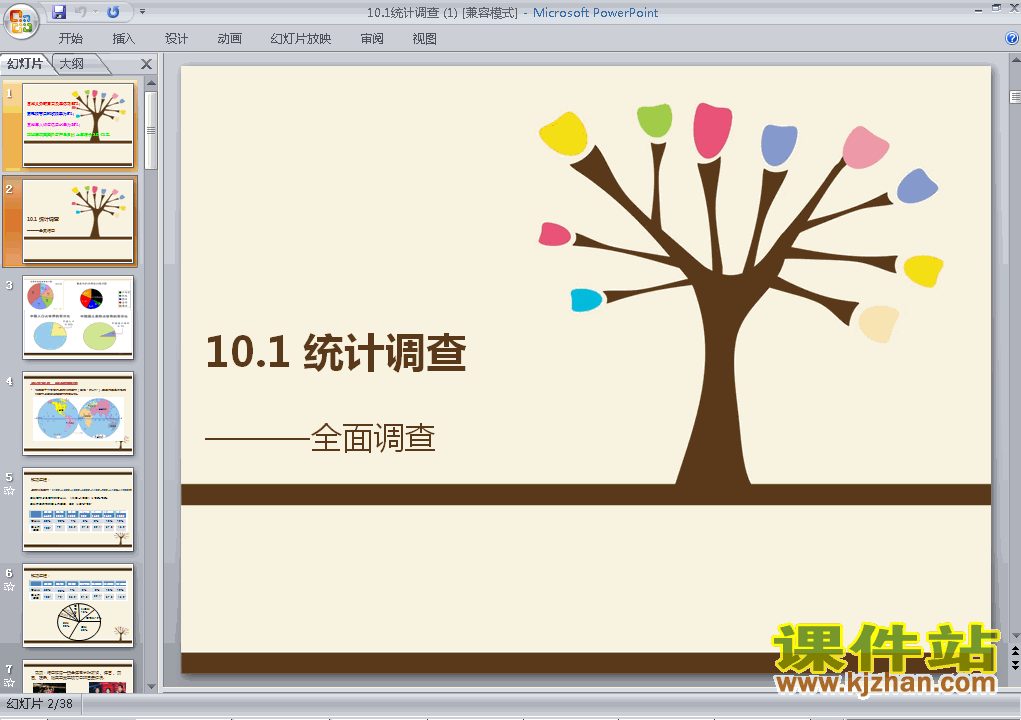Minimize the PowerPoint window

tap(979, 9)
